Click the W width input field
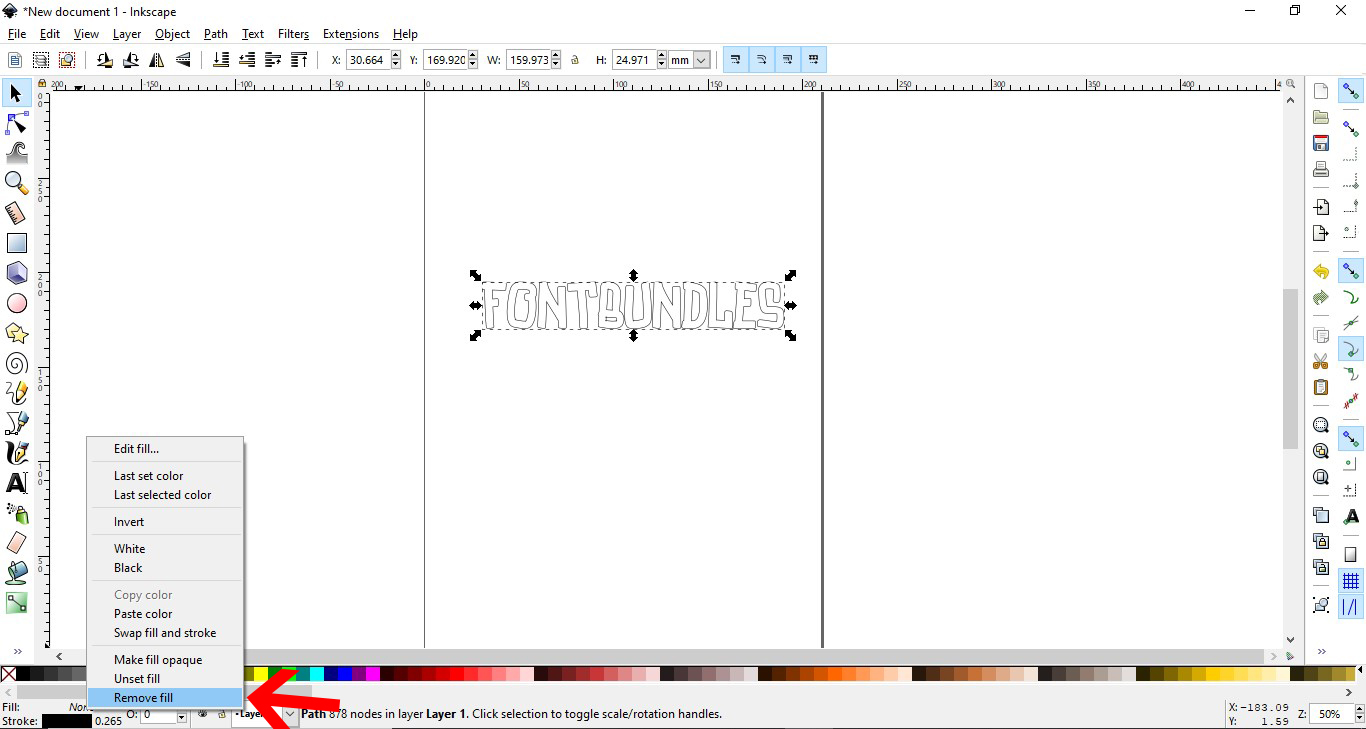This screenshot has height=729, width=1366. coord(530,60)
